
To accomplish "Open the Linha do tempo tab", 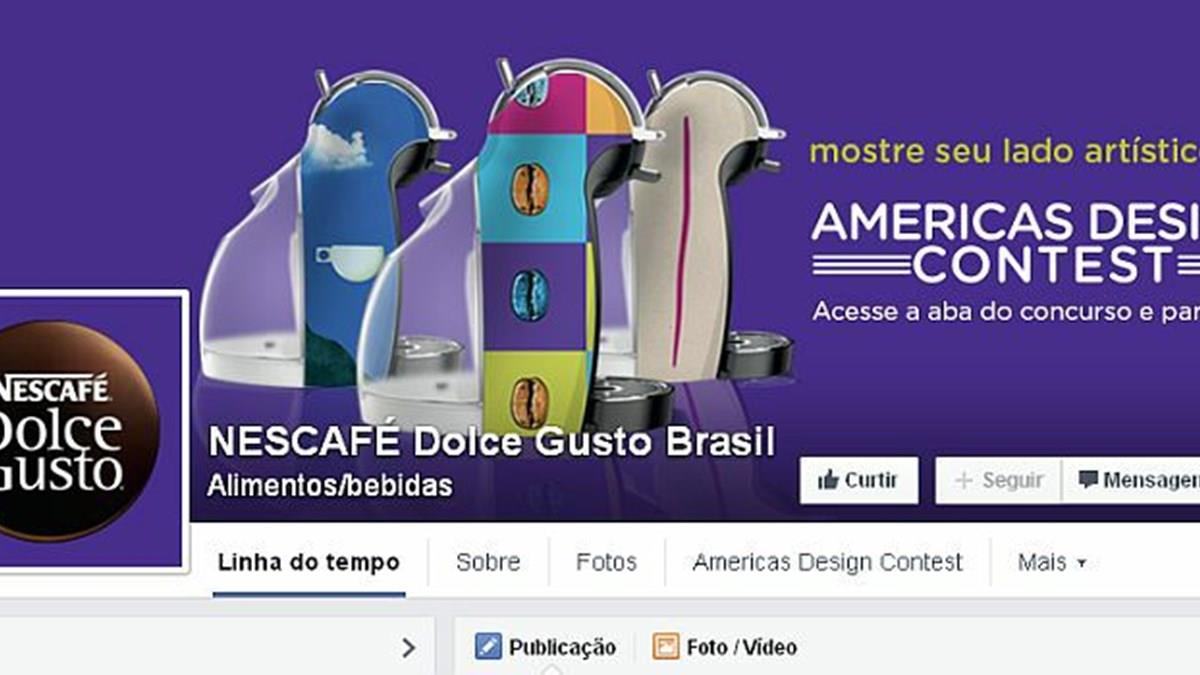I will point(309,562).
